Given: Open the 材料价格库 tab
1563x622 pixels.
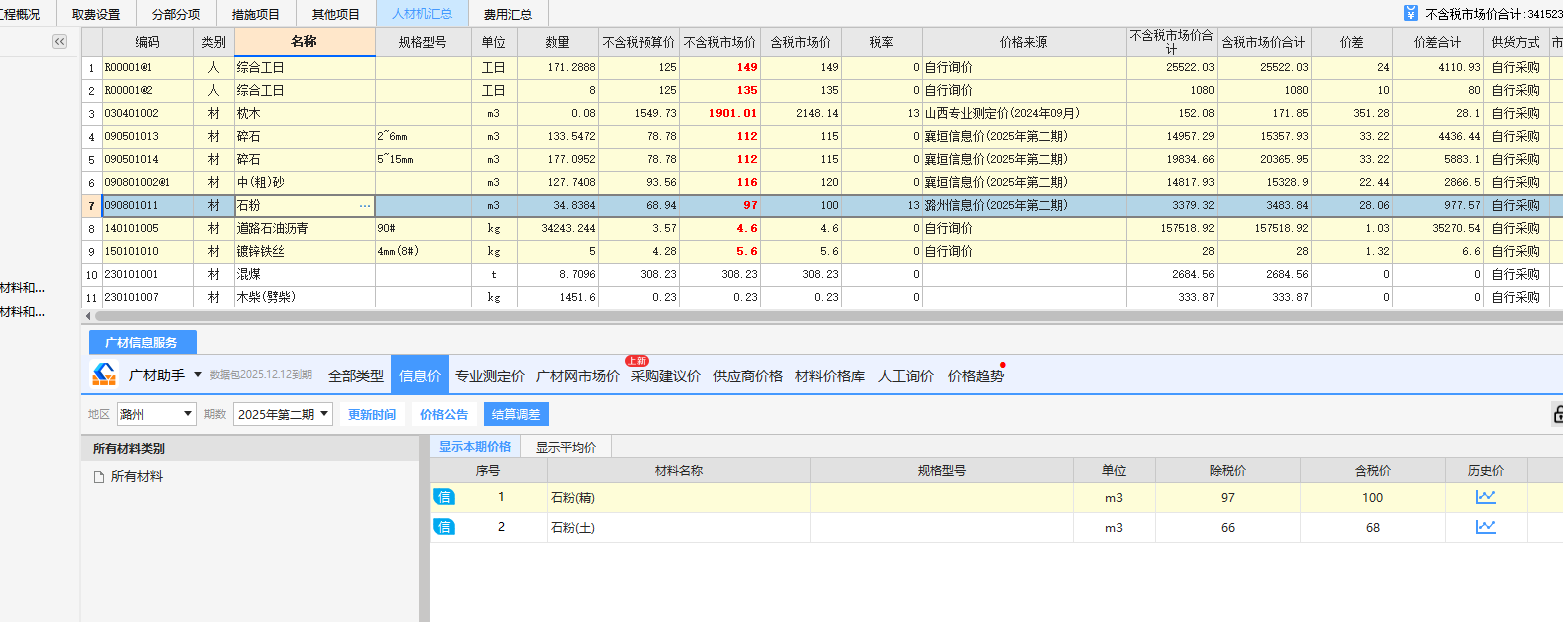Looking at the screenshot, I should click(830, 376).
